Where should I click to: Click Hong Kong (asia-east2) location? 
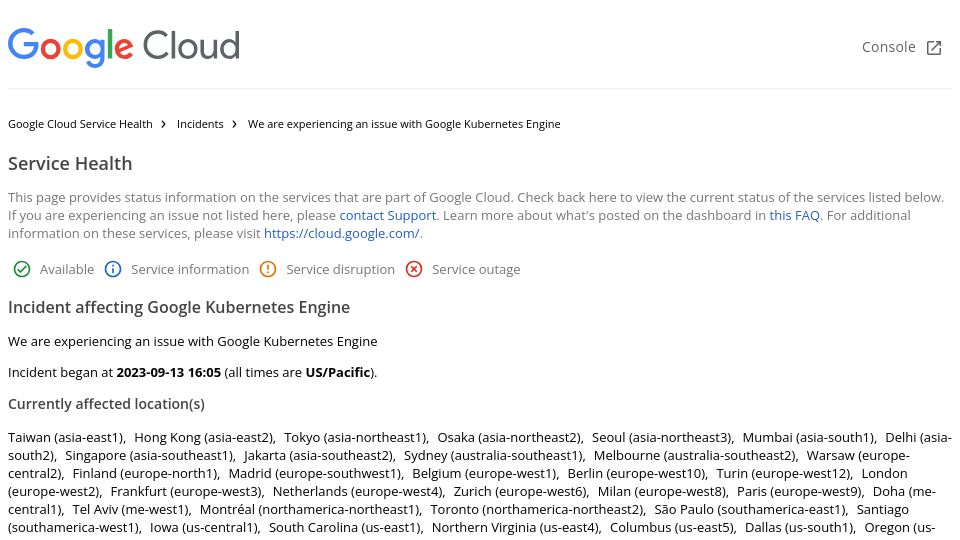point(204,438)
